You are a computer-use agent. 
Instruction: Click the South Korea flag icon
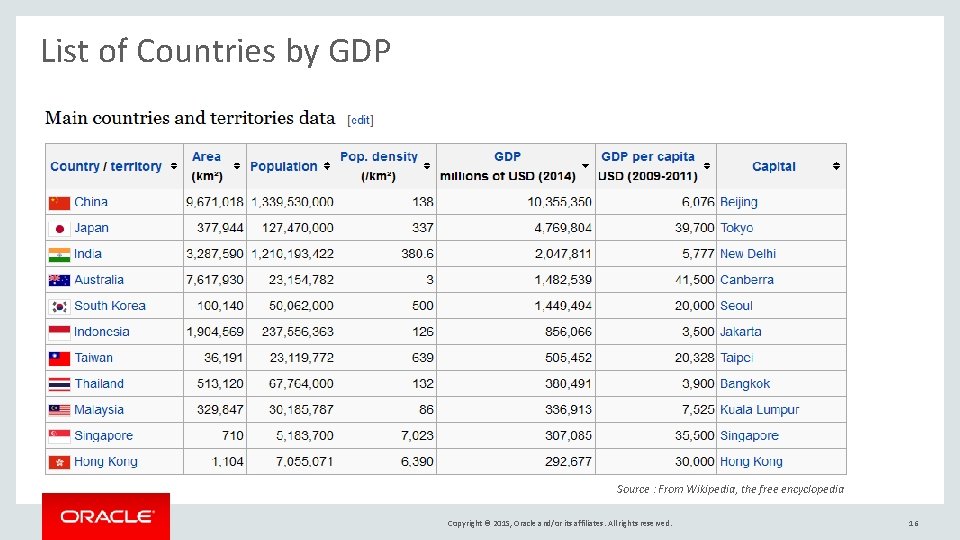(x=59, y=306)
